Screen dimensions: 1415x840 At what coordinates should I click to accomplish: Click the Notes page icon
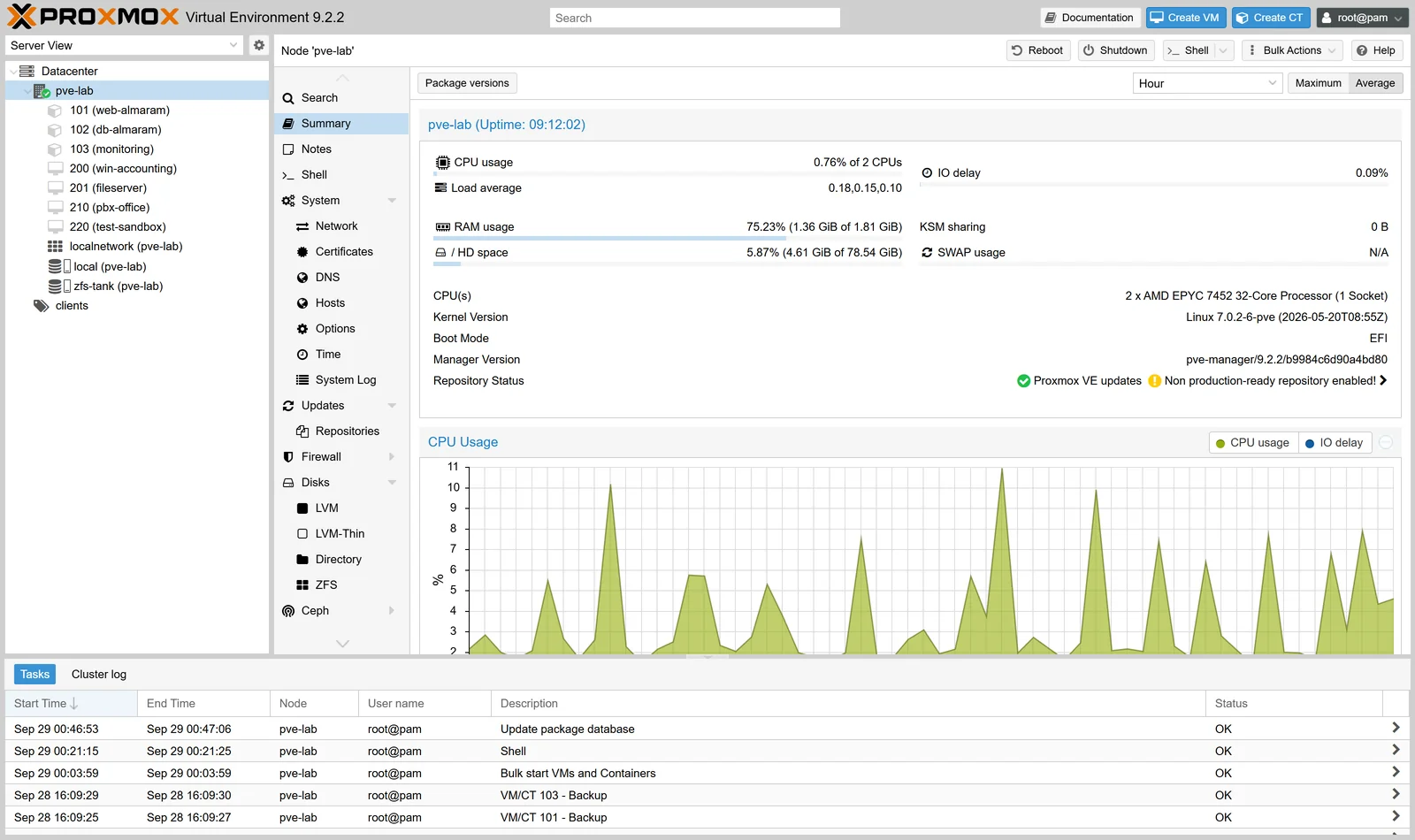288,149
